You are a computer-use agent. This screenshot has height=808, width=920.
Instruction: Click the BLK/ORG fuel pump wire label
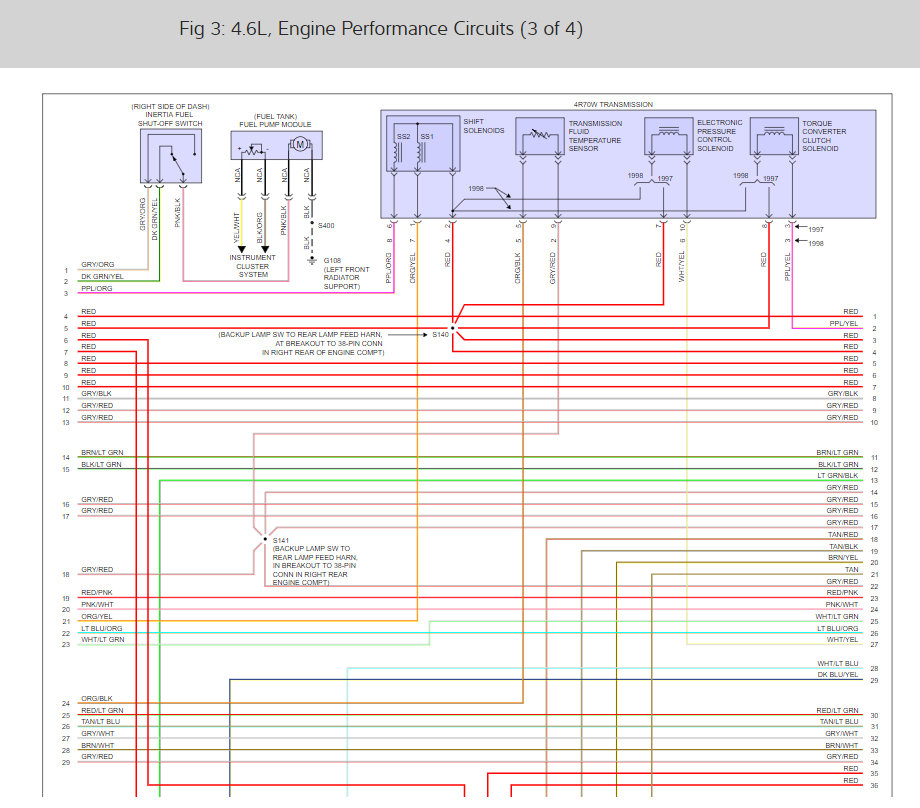pyautogui.click(x=260, y=228)
